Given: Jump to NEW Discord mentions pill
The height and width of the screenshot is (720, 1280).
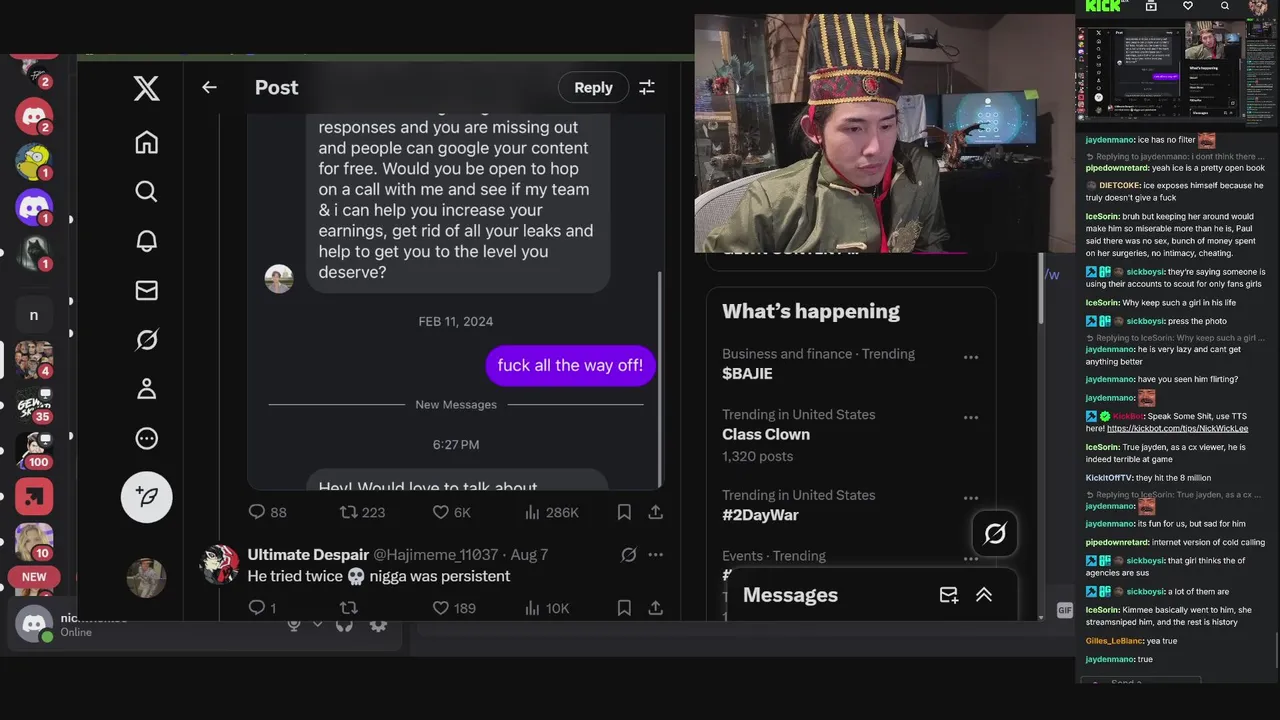Looking at the screenshot, I should tap(34, 577).
